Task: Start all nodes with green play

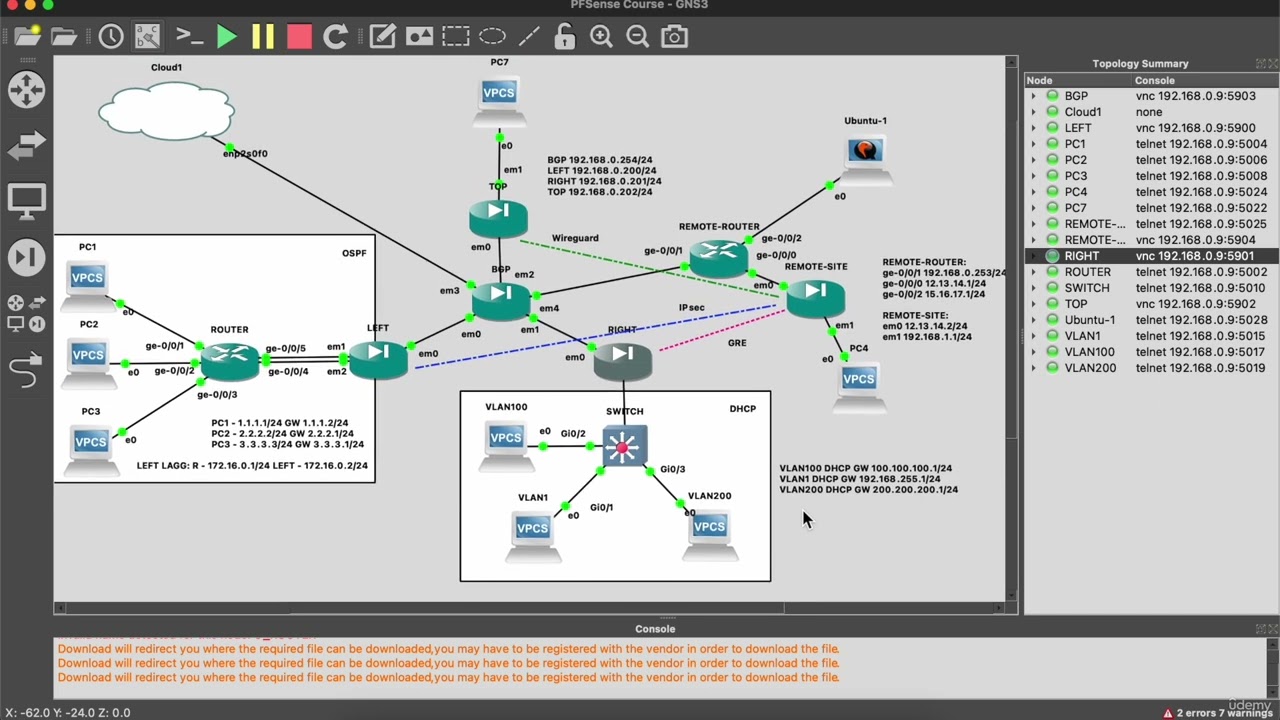Action: click(x=227, y=37)
